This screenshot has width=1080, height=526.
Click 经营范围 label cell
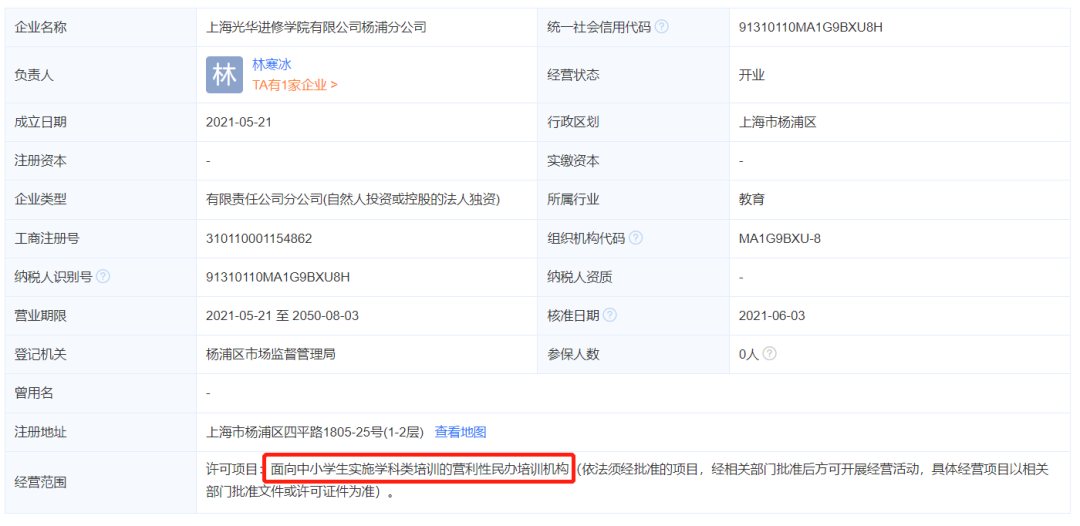point(101,482)
